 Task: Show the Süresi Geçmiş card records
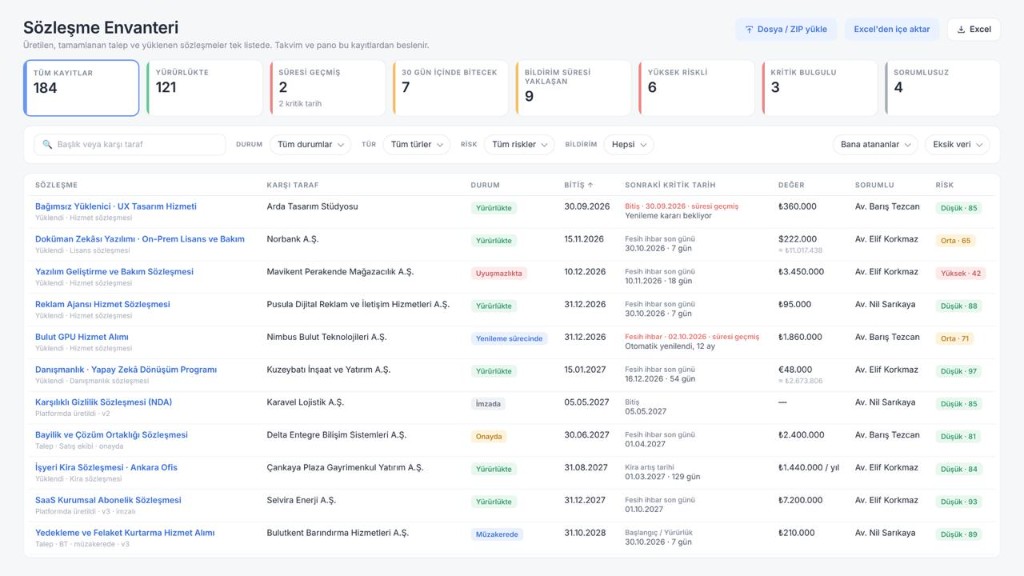pos(327,88)
